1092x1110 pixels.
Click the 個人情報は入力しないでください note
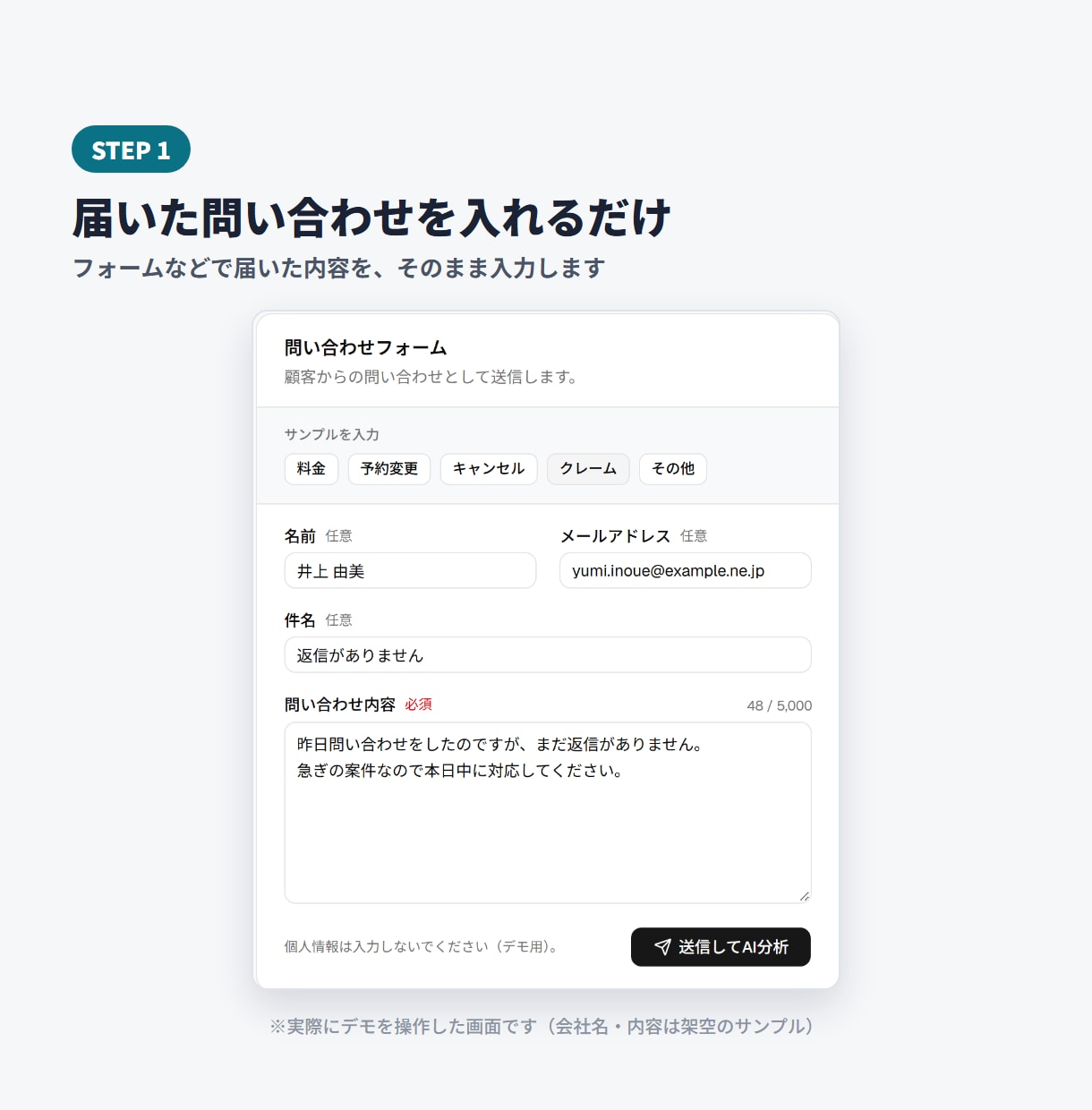pos(422,946)
